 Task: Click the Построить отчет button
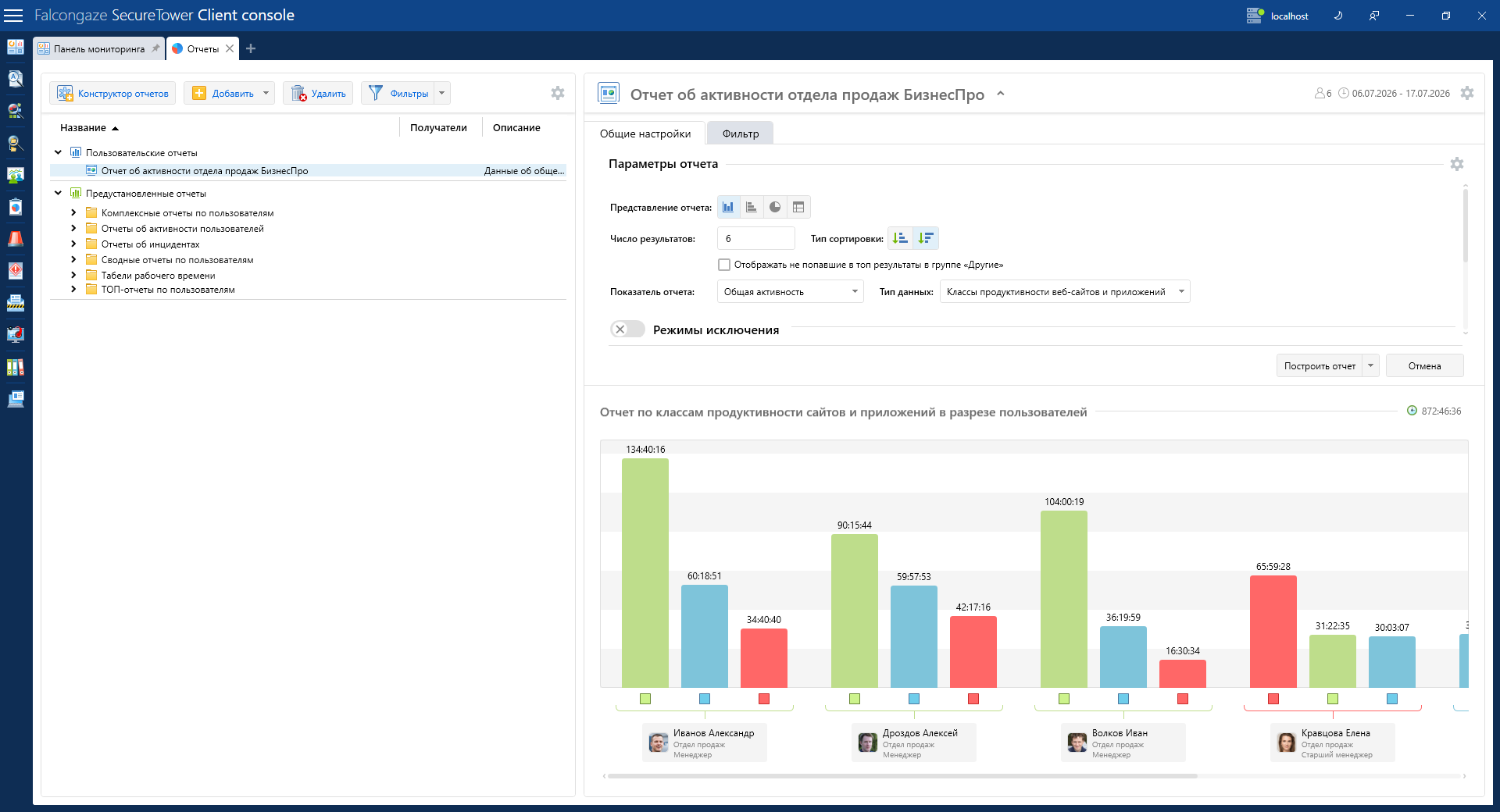coord(1320,366)
